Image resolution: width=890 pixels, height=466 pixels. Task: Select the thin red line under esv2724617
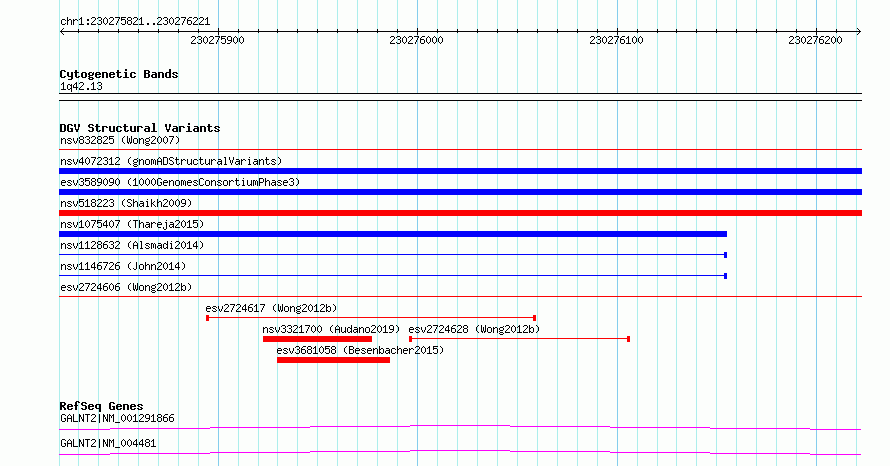(371, 318)
